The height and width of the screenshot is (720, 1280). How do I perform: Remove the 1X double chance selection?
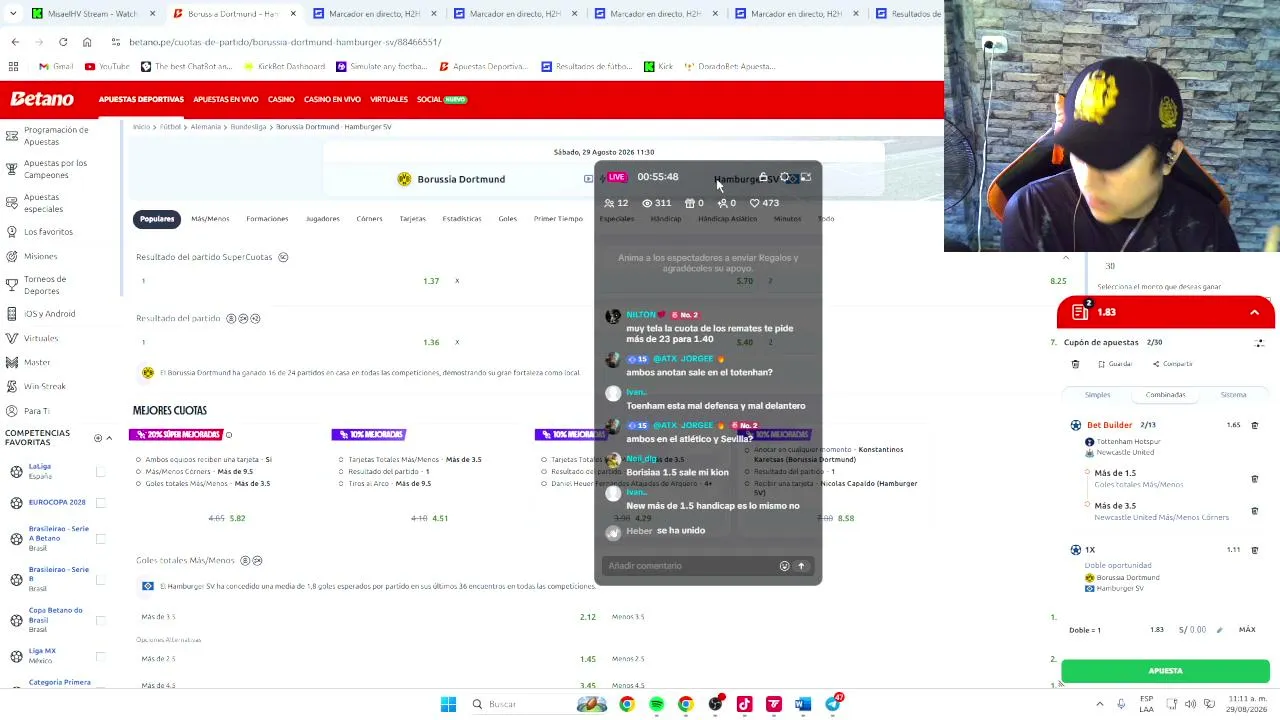(x=1254, y=550)
